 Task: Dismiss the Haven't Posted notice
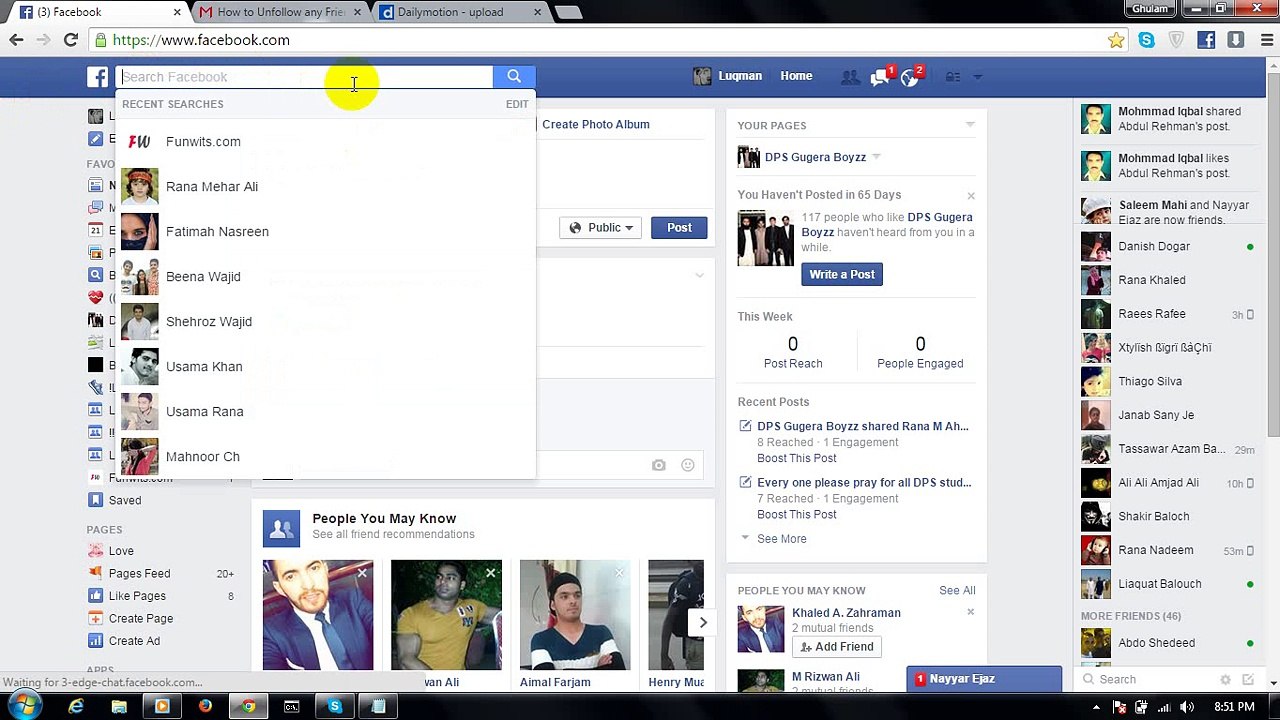coord(971,196)
